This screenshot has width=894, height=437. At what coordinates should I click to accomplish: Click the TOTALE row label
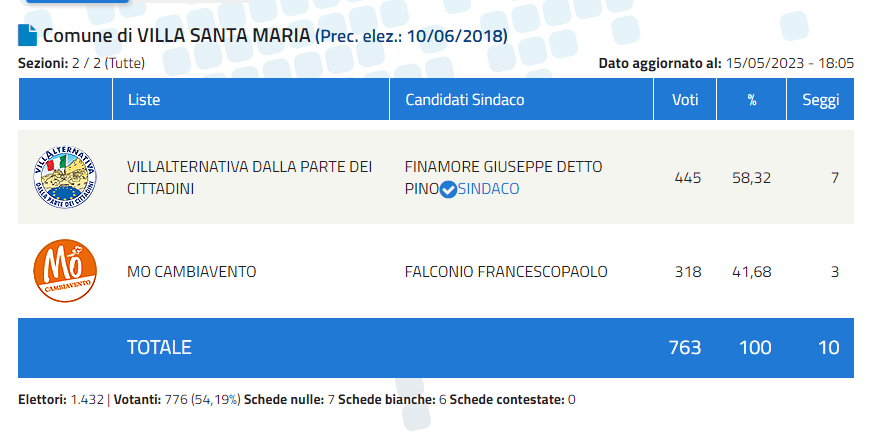click(x=159, y=347)
